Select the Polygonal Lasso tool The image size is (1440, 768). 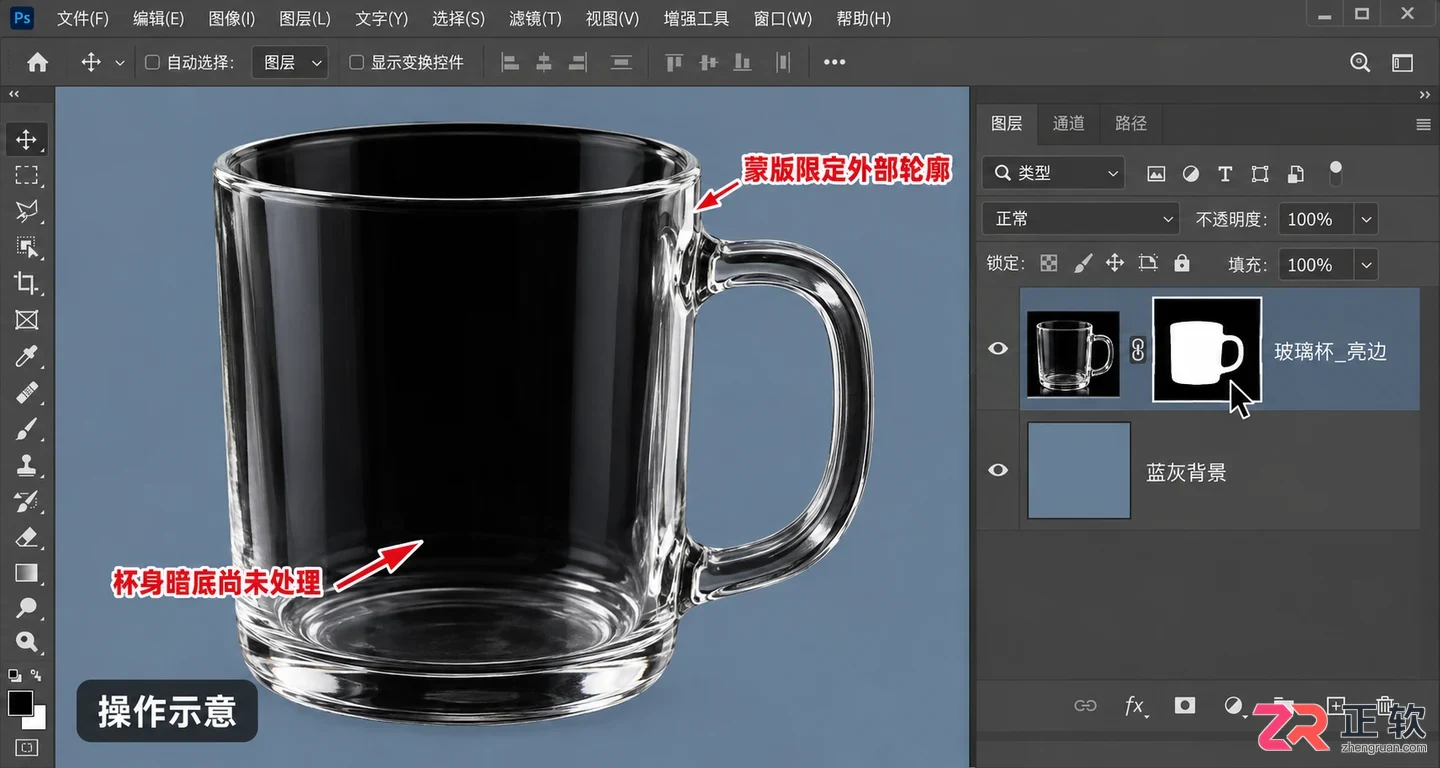[27, 211]
